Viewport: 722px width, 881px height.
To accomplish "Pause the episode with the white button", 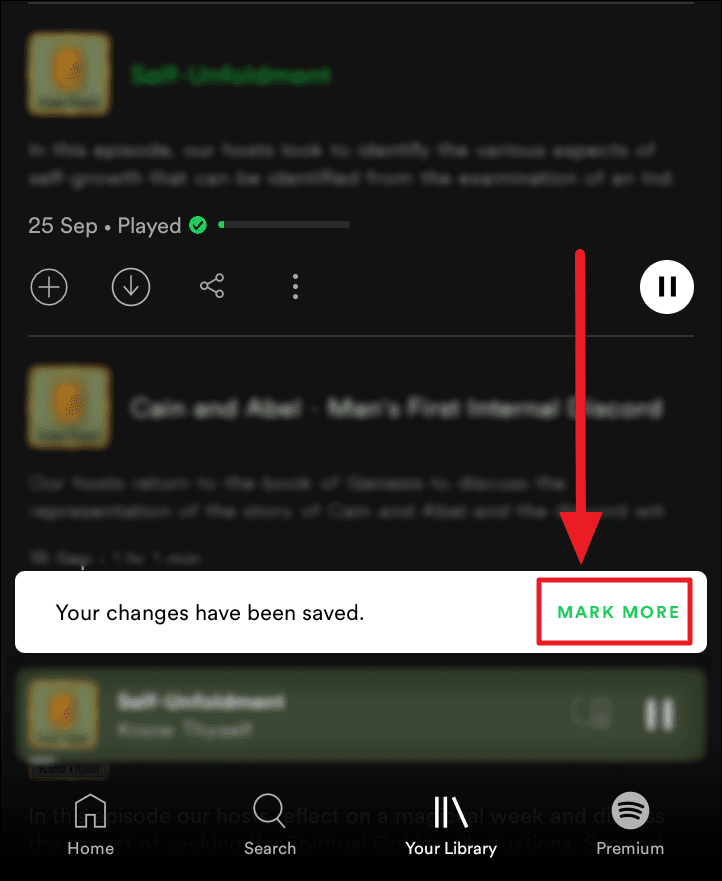I will pos(667,287).
